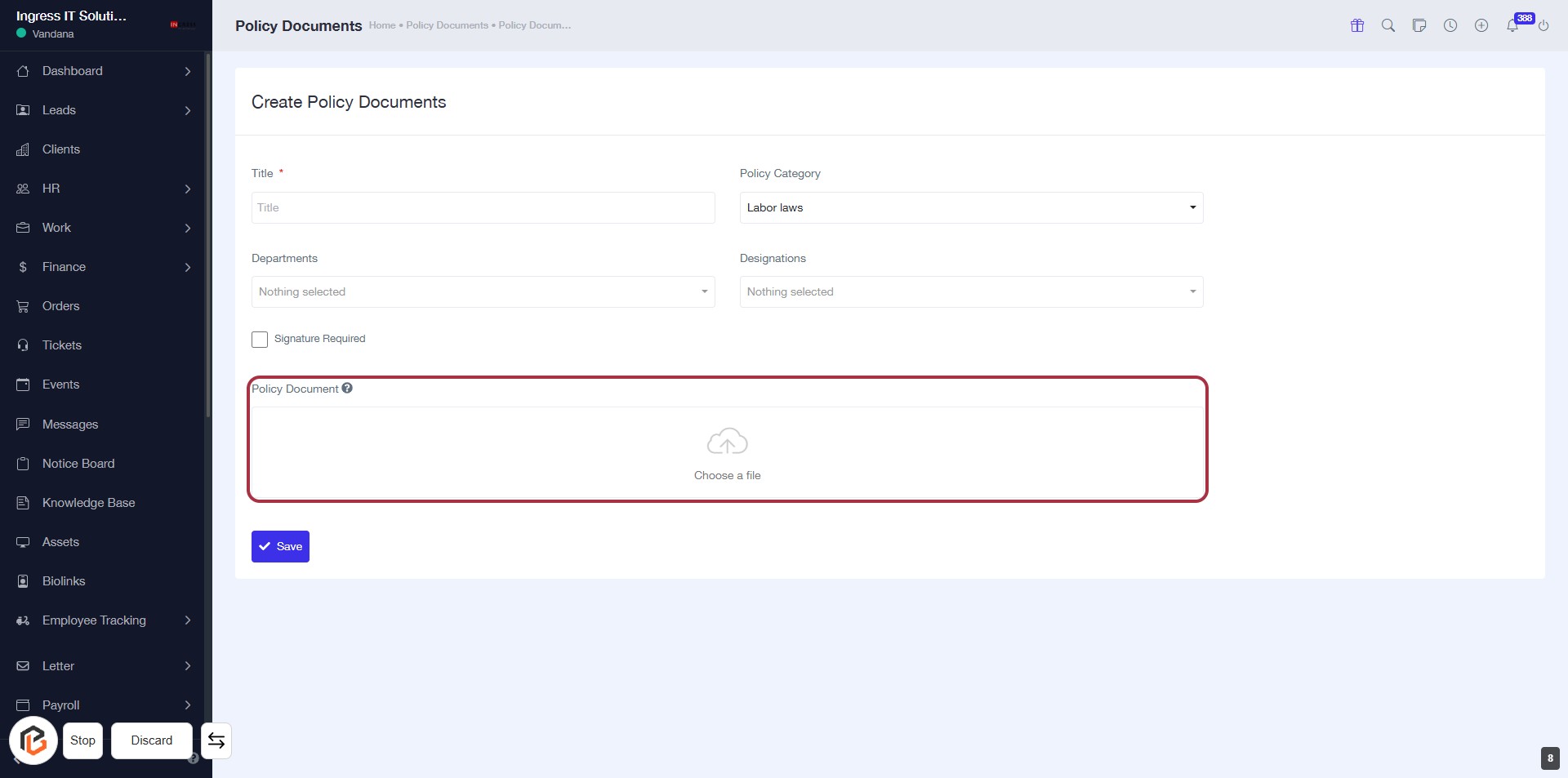The image size is (1568, 778).
Task: Click the Policy Document help question icon
Action: click(x=347, y=389)
